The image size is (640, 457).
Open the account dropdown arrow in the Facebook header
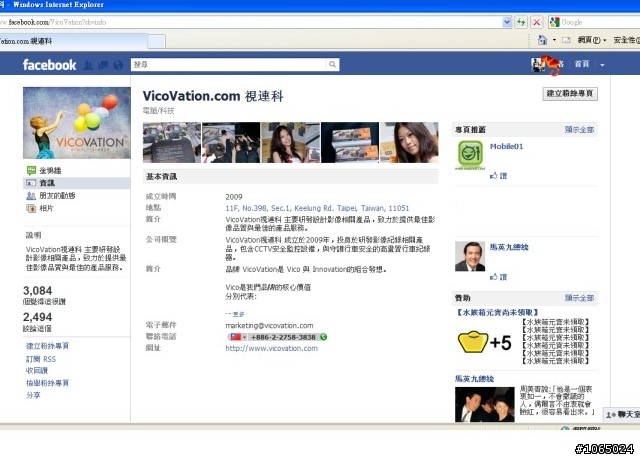click(x=602, y=64)
